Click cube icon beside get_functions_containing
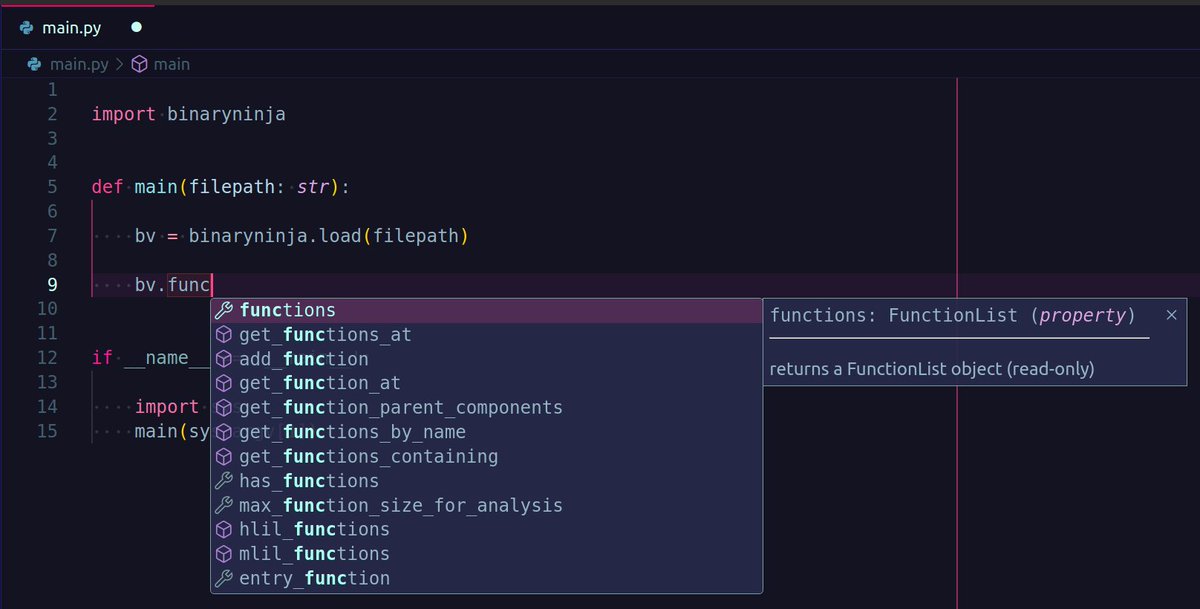Screen dimensions: 1200x609 [224, 457]
